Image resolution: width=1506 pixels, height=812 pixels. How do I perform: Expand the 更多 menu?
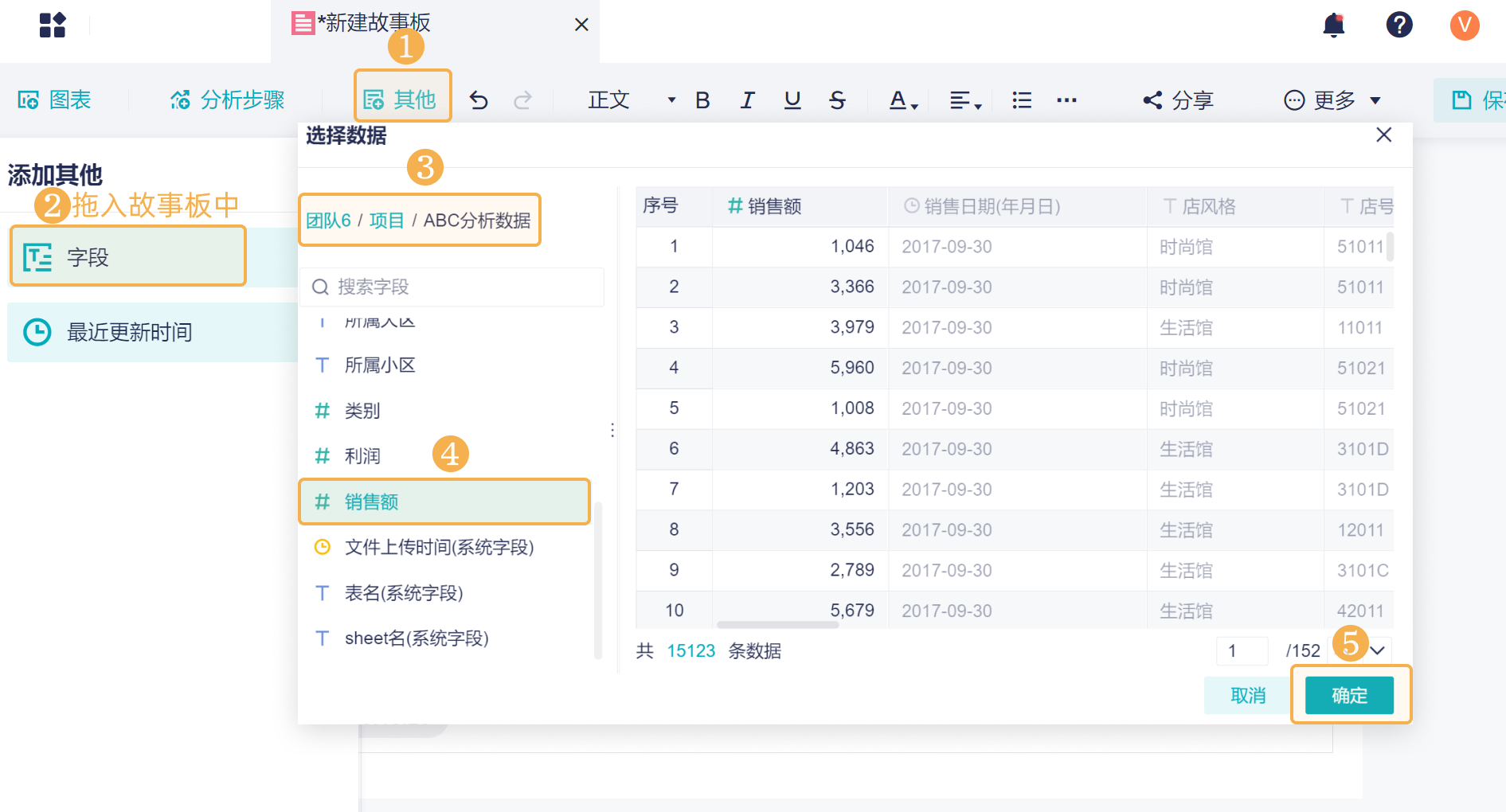1332,100
